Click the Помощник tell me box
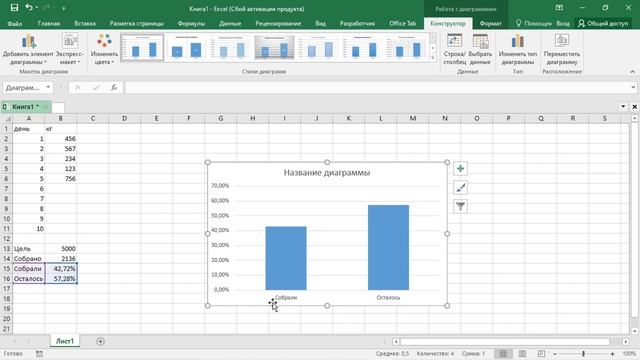The height and width of the screenshot is (360, 640). coord(533,23)
